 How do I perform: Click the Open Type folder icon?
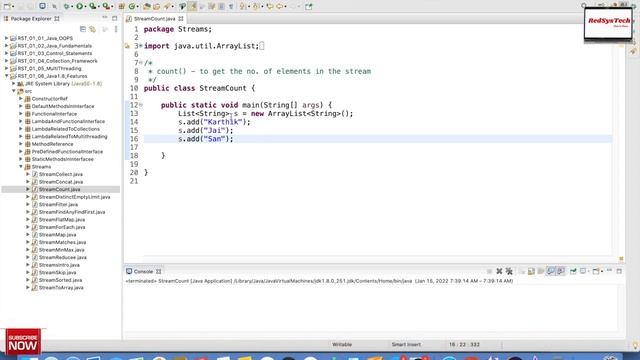[x=147, y=6]
